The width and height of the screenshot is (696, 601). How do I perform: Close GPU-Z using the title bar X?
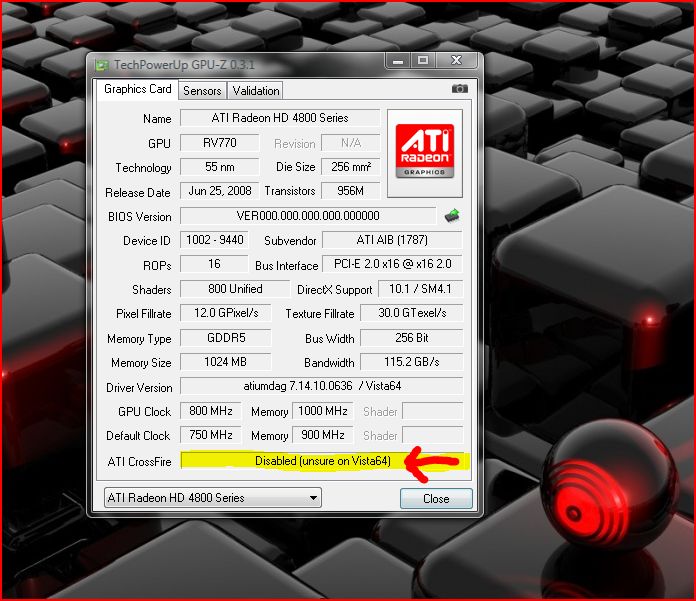[457, 60]
